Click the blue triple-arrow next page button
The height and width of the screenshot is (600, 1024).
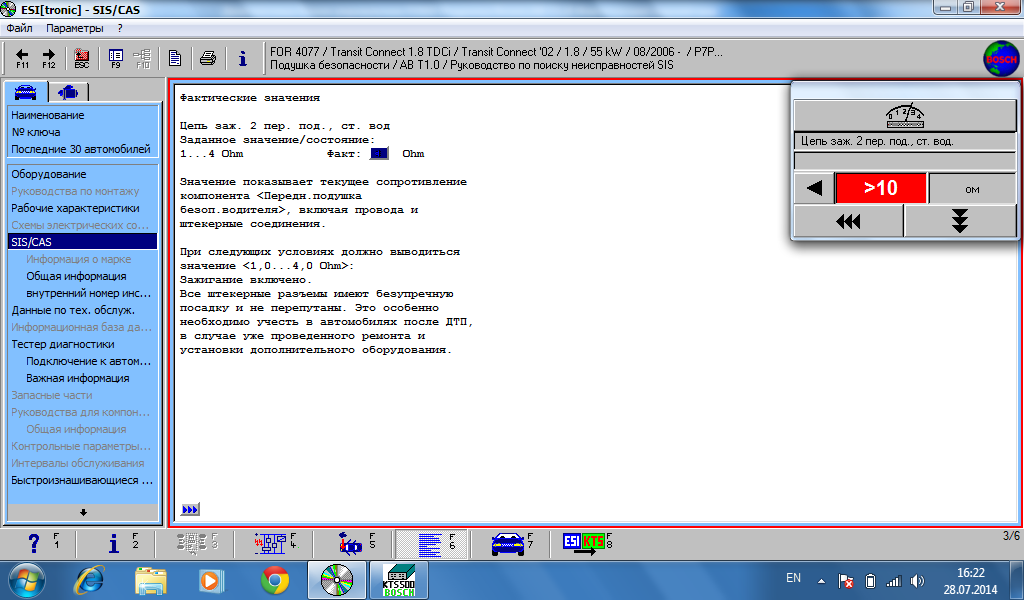coord(190,509)
